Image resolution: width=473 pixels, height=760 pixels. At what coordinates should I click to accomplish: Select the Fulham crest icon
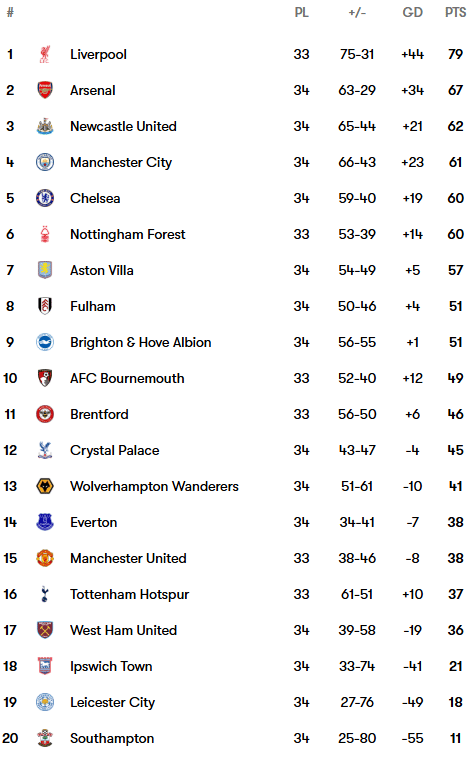(45, 306)
